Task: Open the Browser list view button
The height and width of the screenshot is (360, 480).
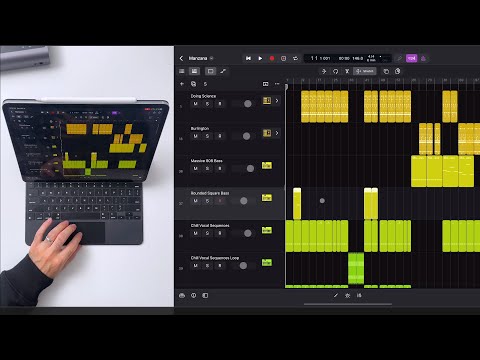Action: pyautogui.click(x=182, y=71)
